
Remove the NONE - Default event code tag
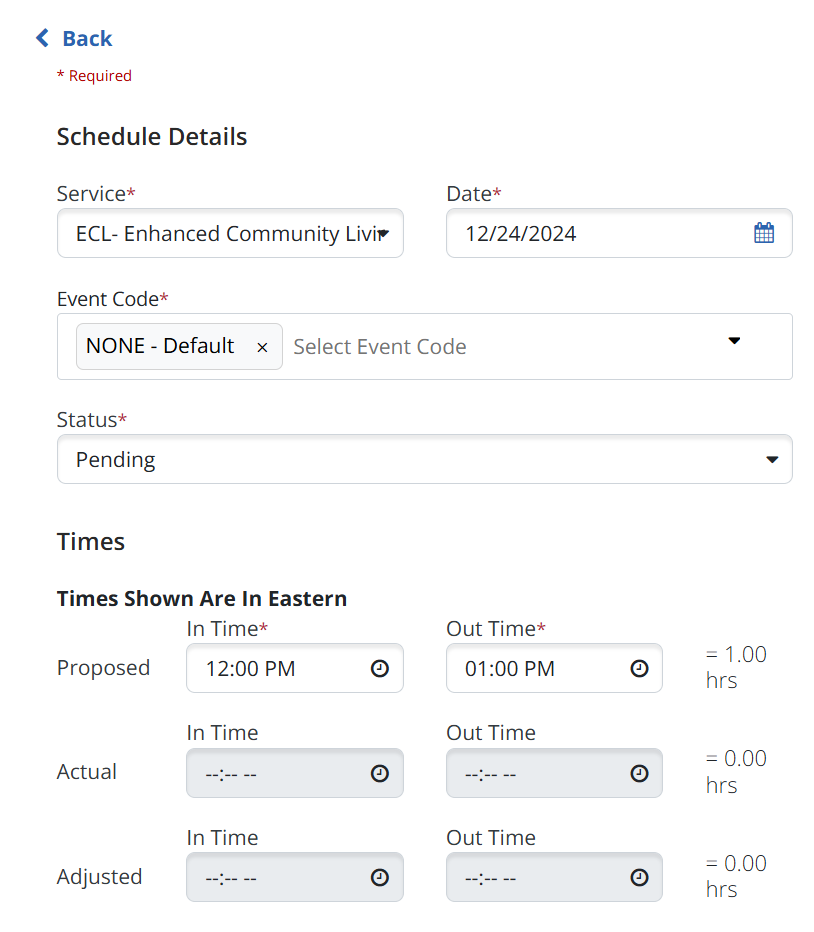click(262, 347)
